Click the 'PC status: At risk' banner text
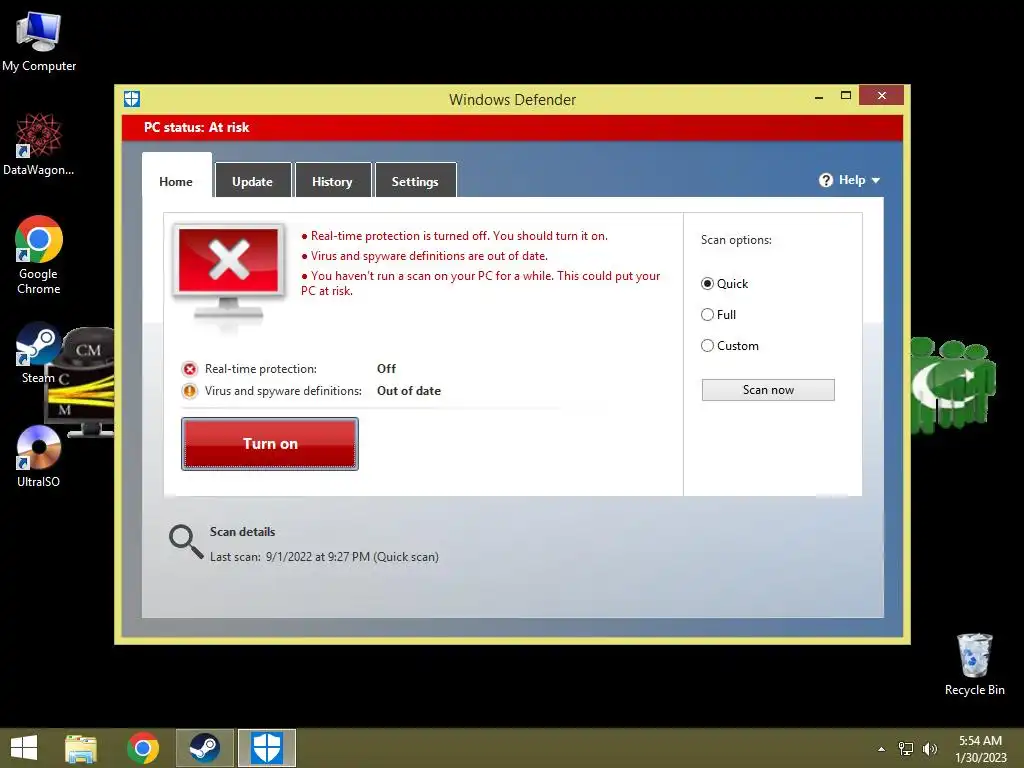The height and width of the screenshot is (768, 1024). pyautogui.click(x=197, y=127)
